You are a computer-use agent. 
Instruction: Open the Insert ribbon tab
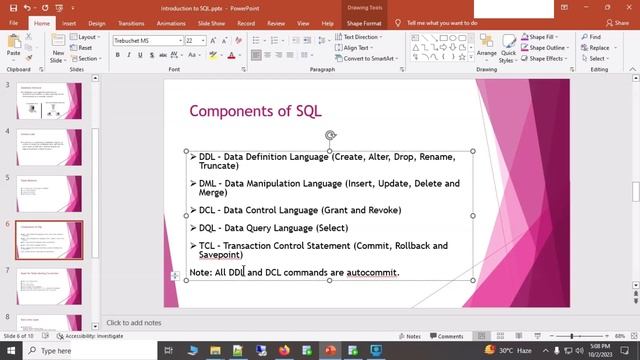69,23
